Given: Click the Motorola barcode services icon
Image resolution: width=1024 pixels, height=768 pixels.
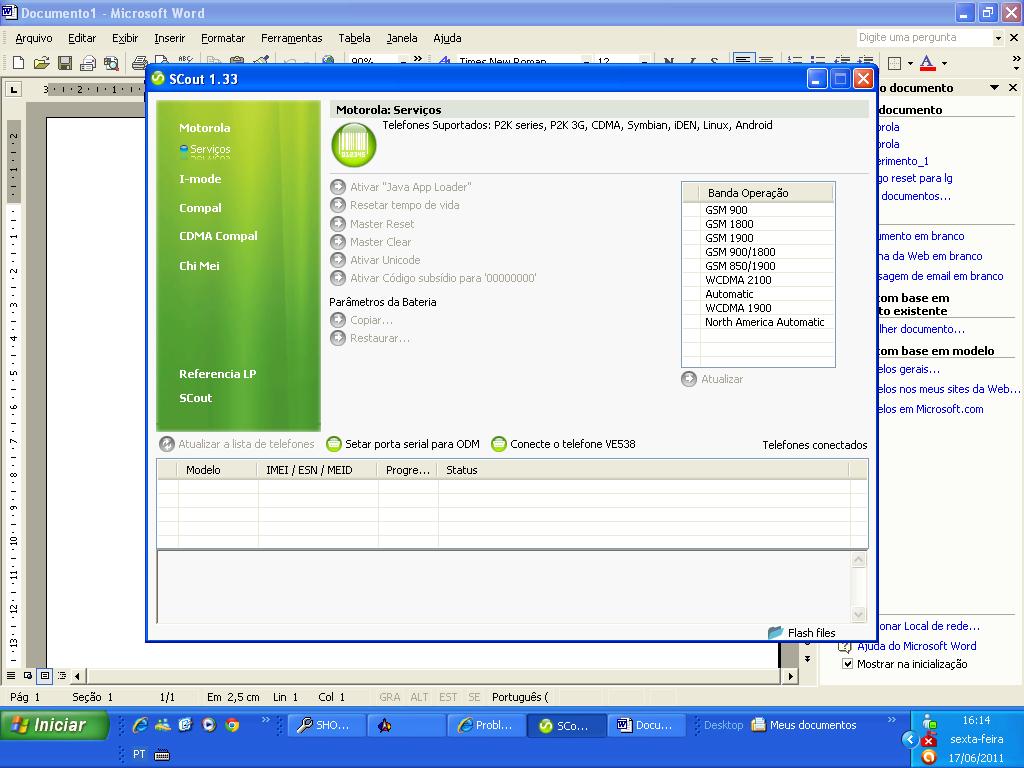Looking at the screenshot, I should tap(353, 144).
